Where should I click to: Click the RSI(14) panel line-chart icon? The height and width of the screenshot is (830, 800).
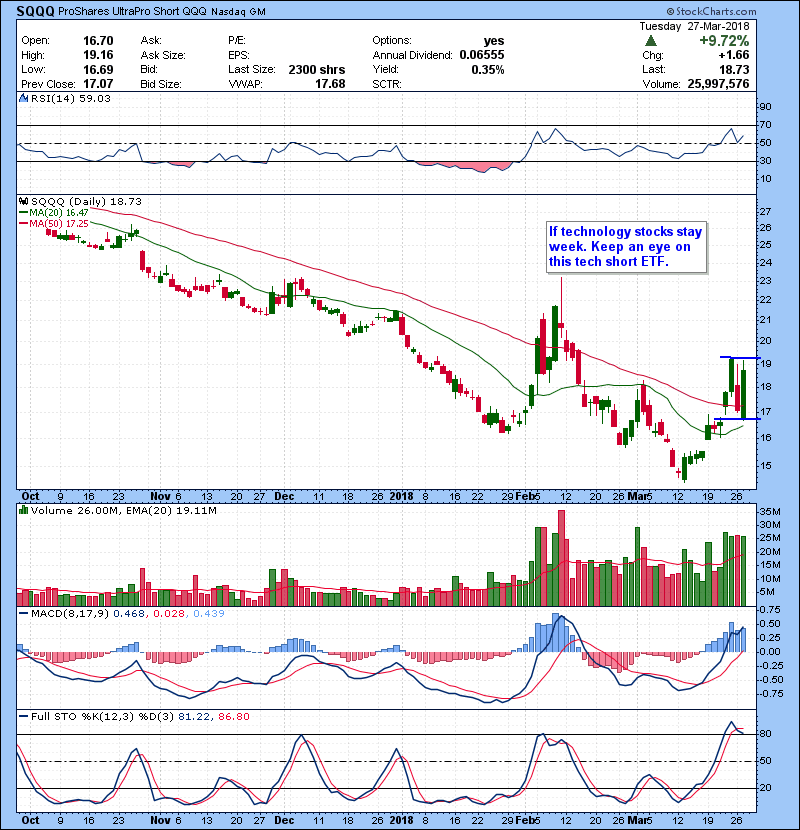(x=23, y=98)
